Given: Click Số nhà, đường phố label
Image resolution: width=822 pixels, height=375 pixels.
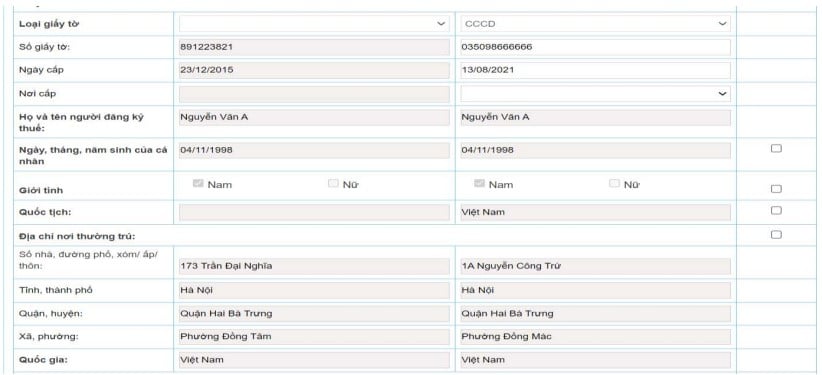Looking at the screenshot, I should coord(89,260).
